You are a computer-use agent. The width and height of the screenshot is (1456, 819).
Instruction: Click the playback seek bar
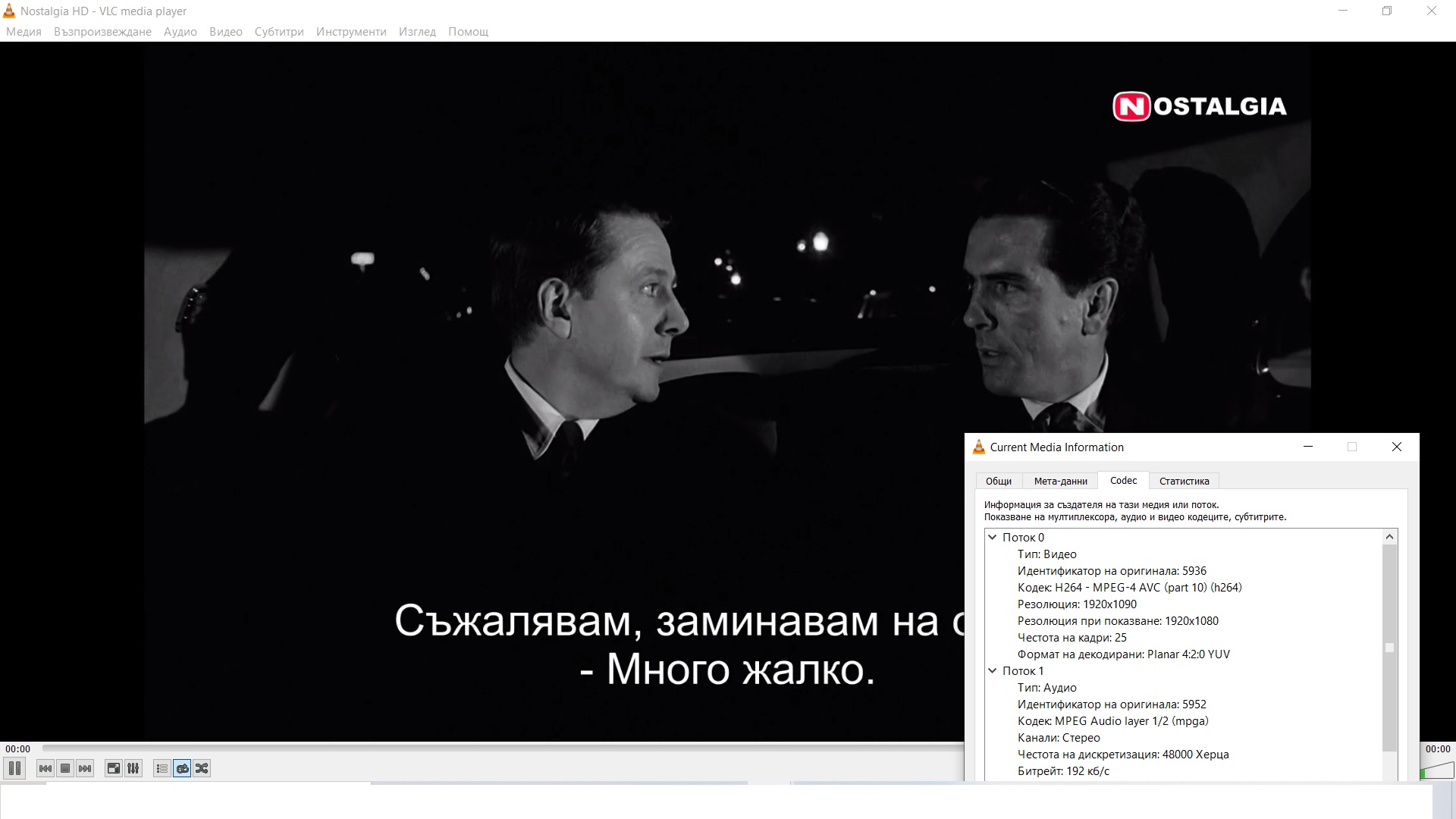coord(502,748)
